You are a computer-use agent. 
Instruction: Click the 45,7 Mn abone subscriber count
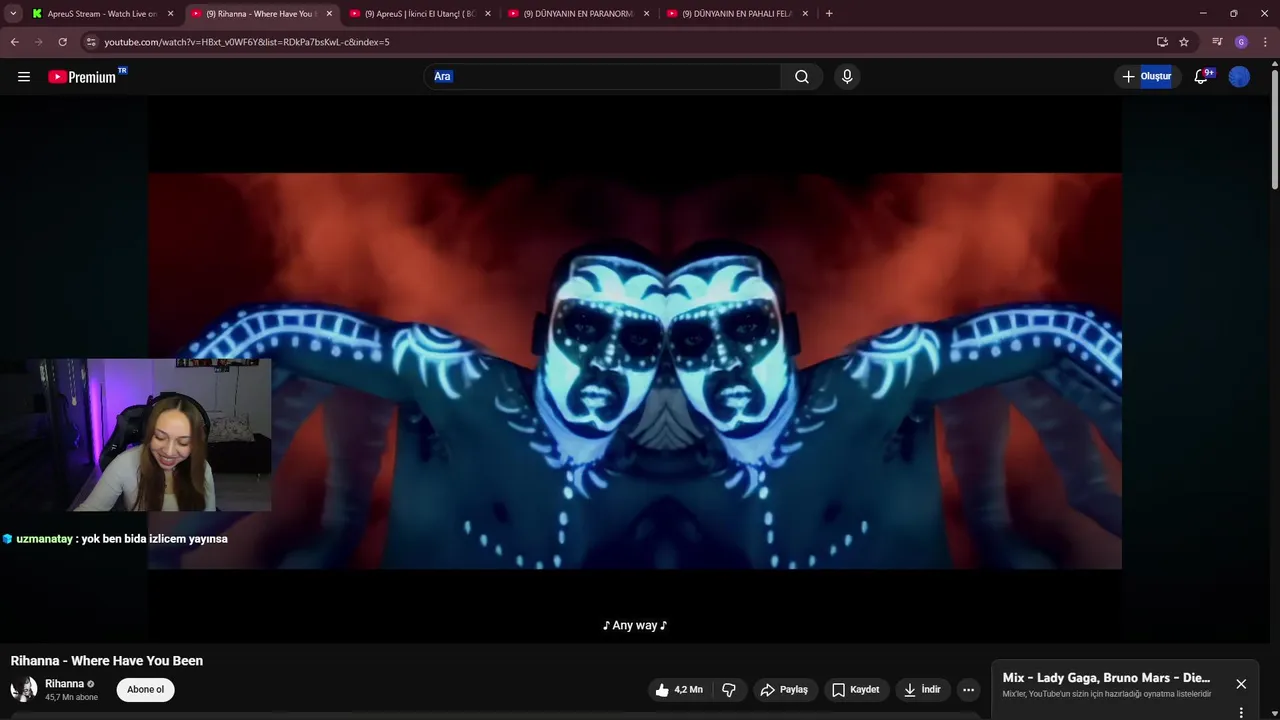(71, 697)
